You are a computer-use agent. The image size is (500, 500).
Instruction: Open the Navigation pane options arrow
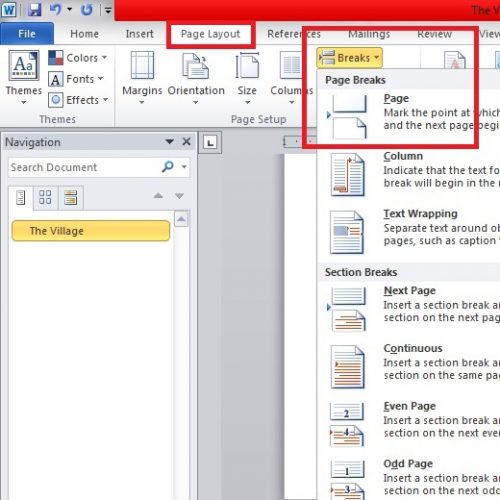169,142
